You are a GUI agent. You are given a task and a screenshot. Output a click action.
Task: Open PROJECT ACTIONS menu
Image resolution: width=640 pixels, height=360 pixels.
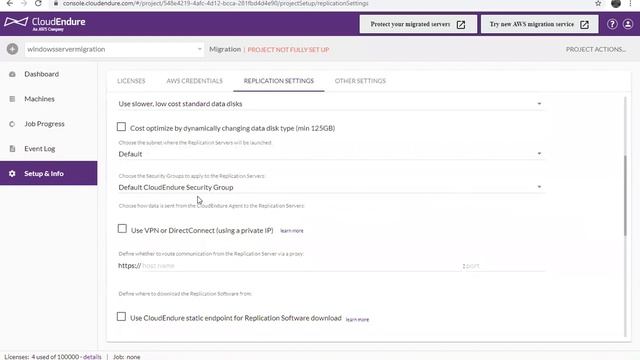point(596,49)
